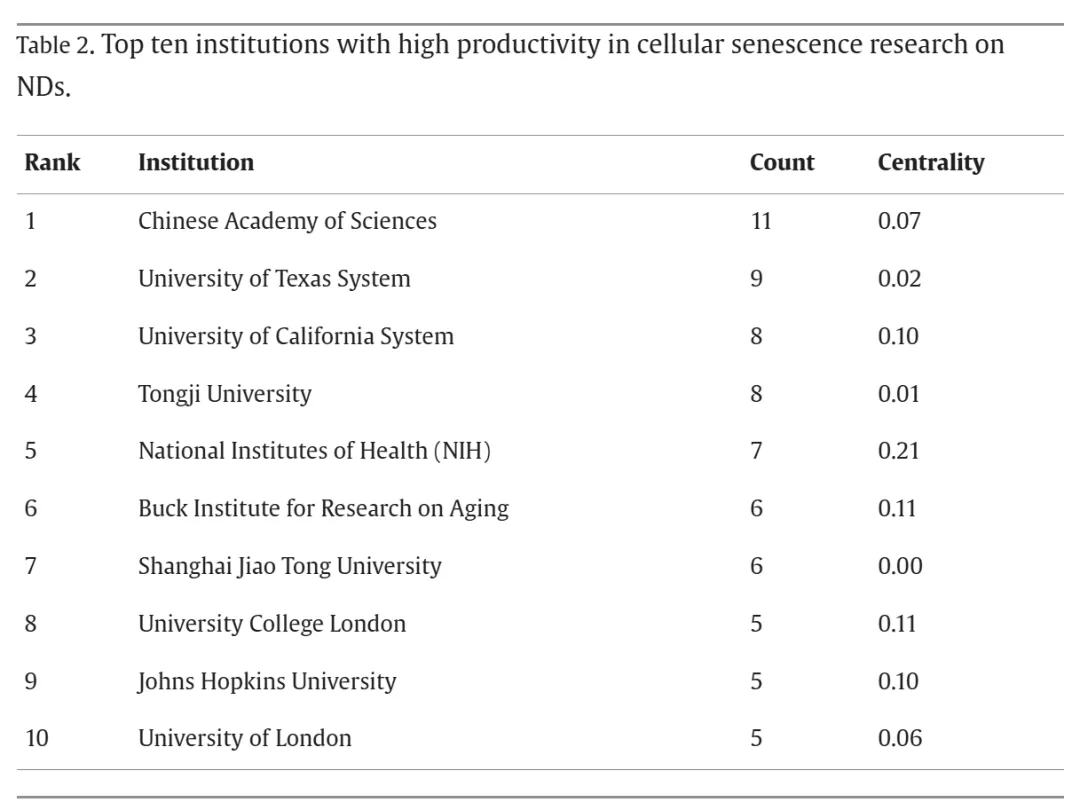This screenshot has width=1080, height=810.
Task: Select the Tongji University cell
Action: pyautogui.click(x=224, y=394)
